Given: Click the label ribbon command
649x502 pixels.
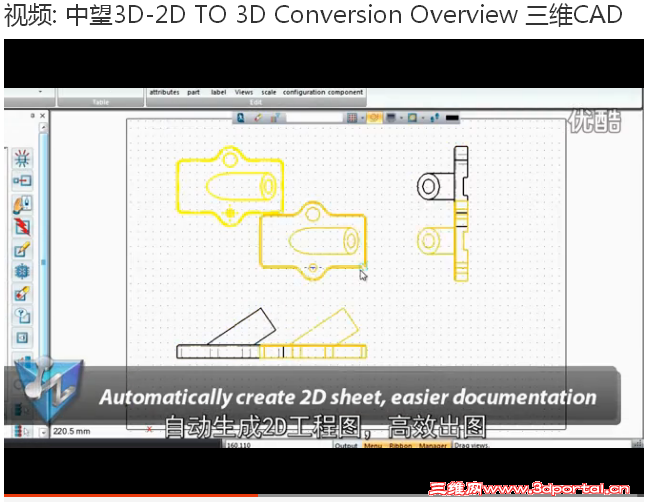Looking at the screenshot, I should pos(219,92).
